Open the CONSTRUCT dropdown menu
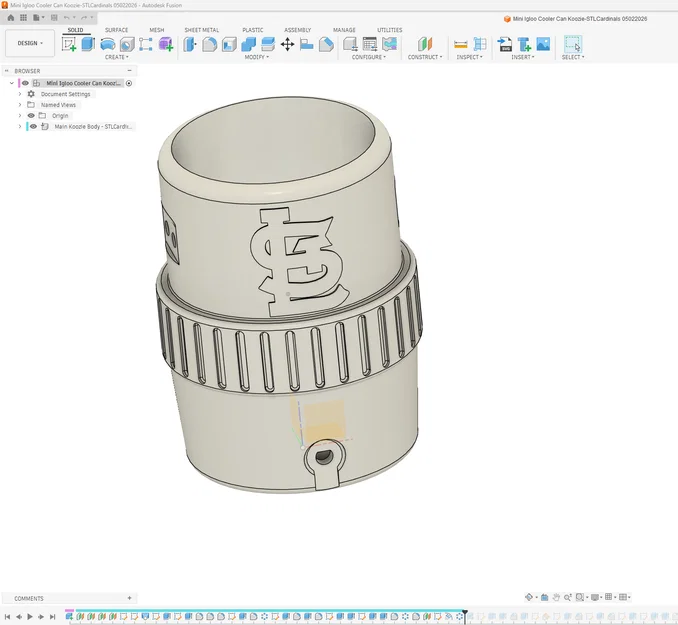Viewport: 678px width, 625px height. point(425,57)
